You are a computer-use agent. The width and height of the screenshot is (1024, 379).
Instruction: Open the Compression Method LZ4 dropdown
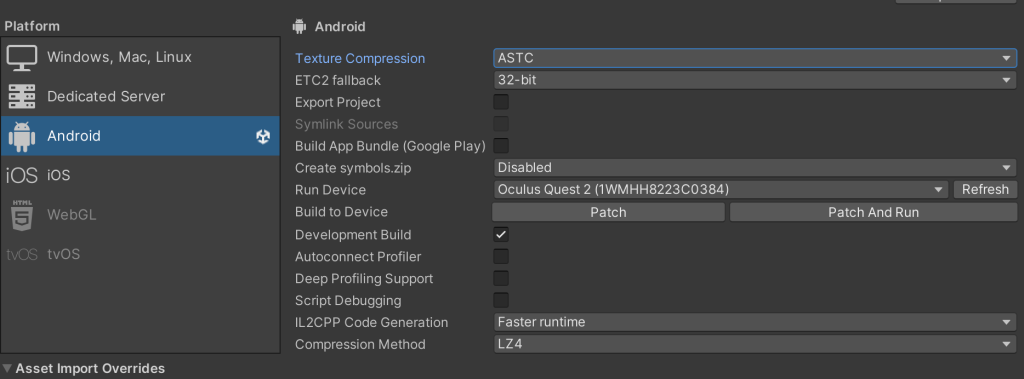(754, 344)
